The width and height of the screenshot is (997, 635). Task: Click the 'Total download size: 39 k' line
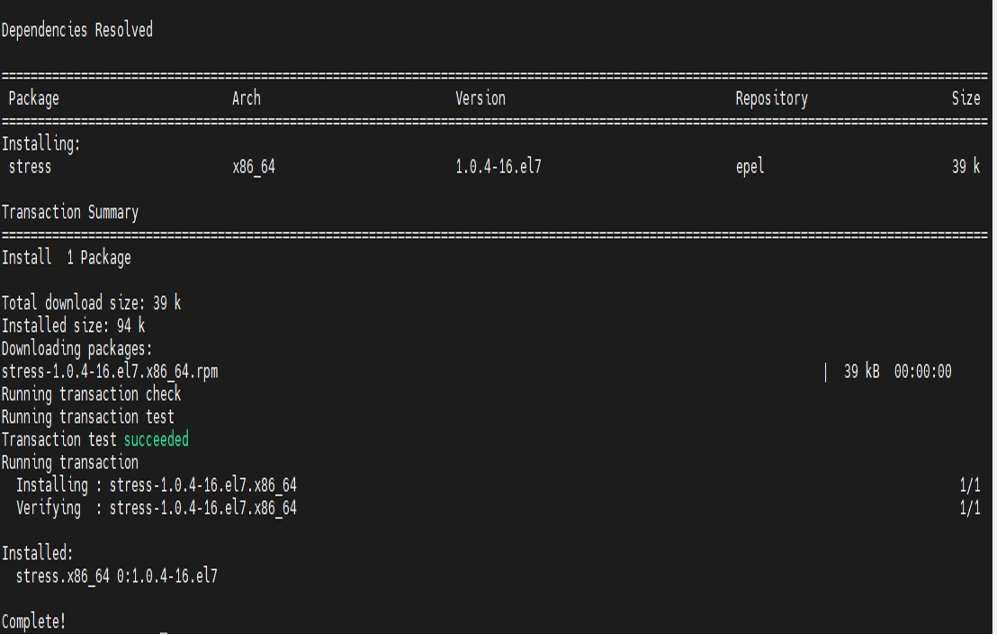91,303
